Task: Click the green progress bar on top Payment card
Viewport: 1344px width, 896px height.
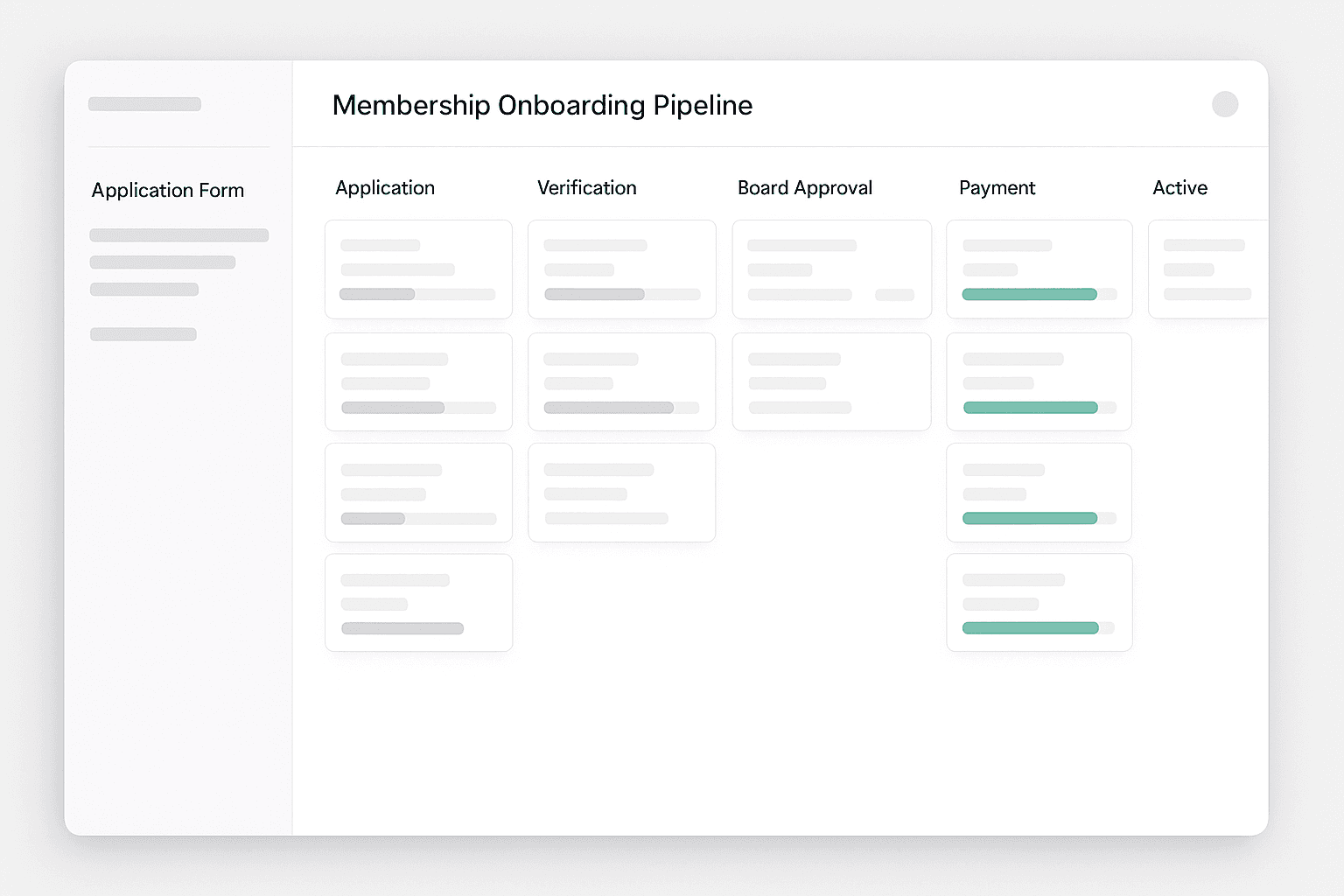Action: tap(1029, 294)
